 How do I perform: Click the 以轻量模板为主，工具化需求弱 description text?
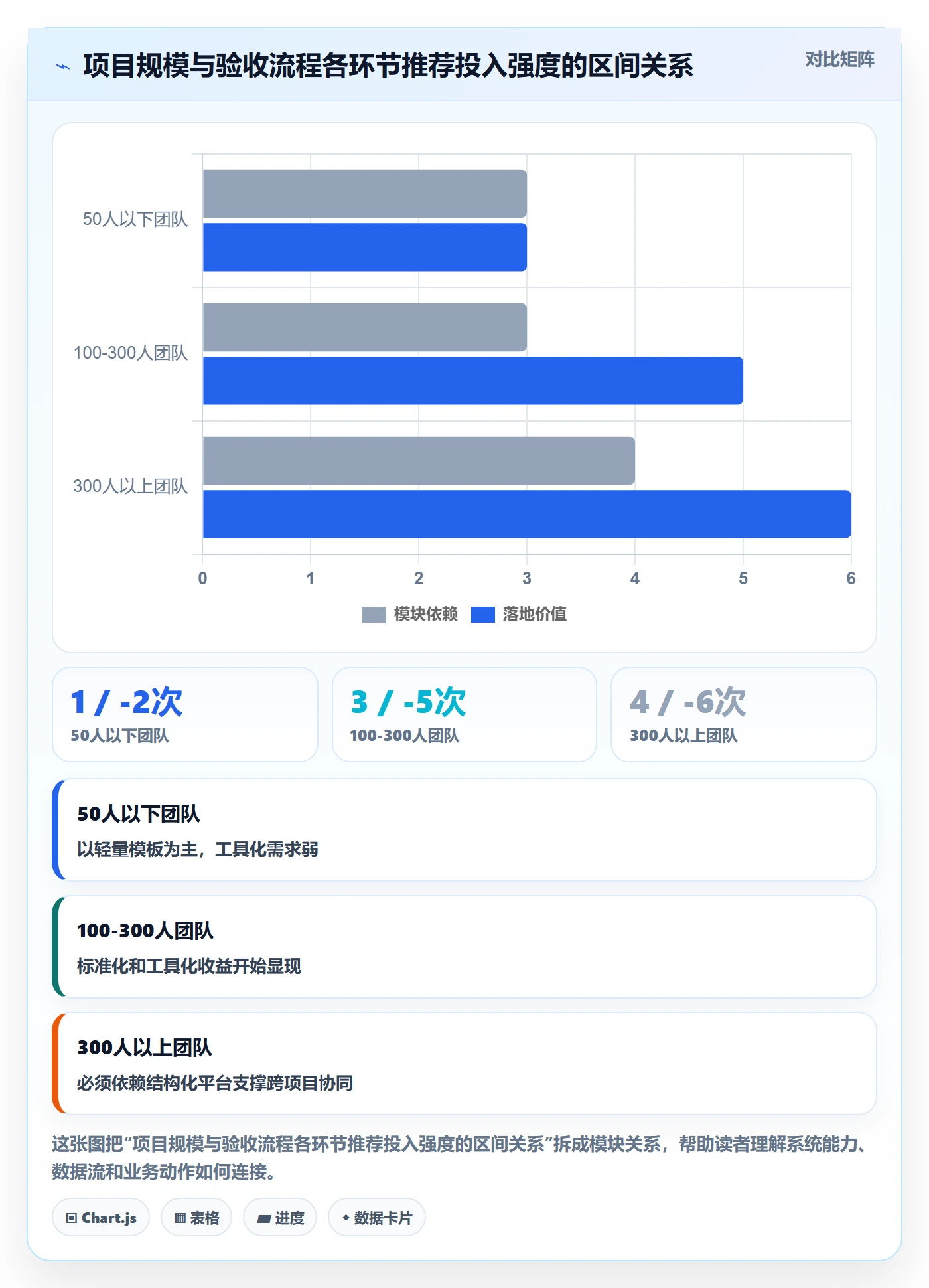click(x=198, y=850)
